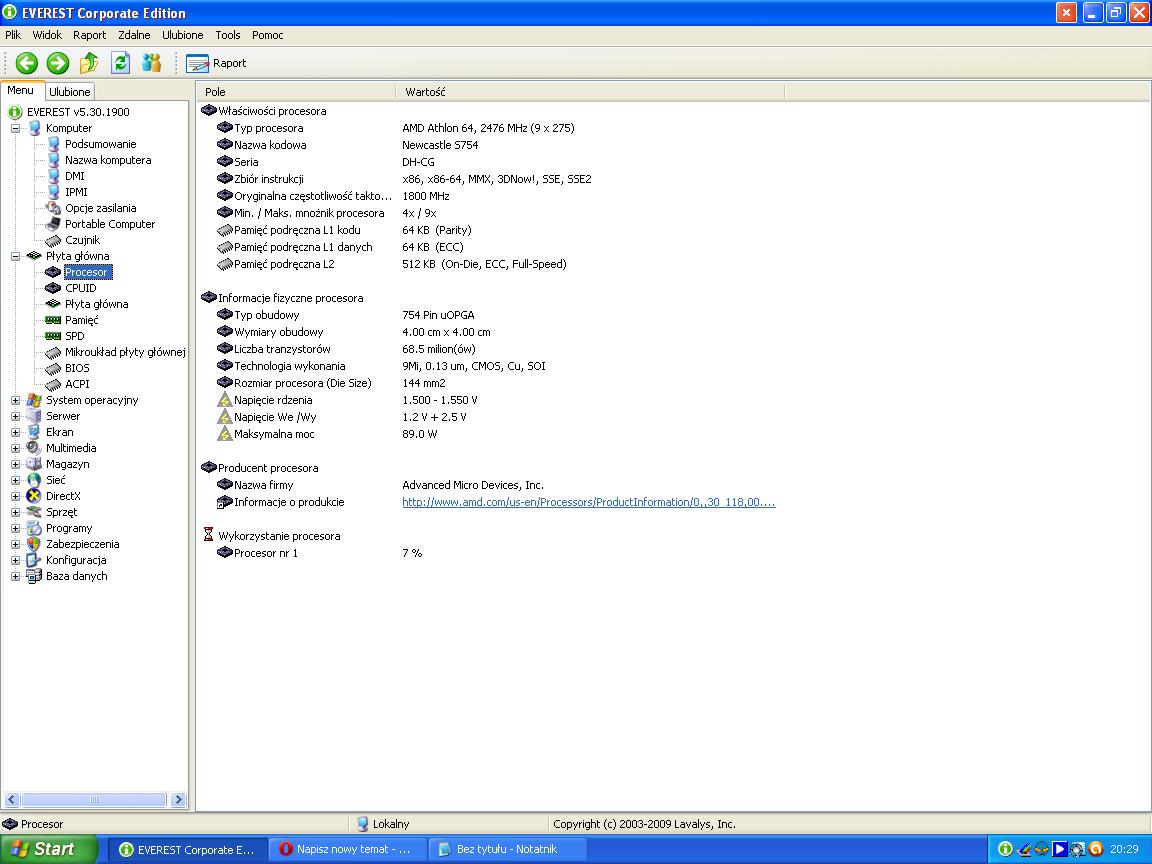Expand the System operacyjny node
The width and height of the screenshot is (1152, 864).
click(15, 400)
